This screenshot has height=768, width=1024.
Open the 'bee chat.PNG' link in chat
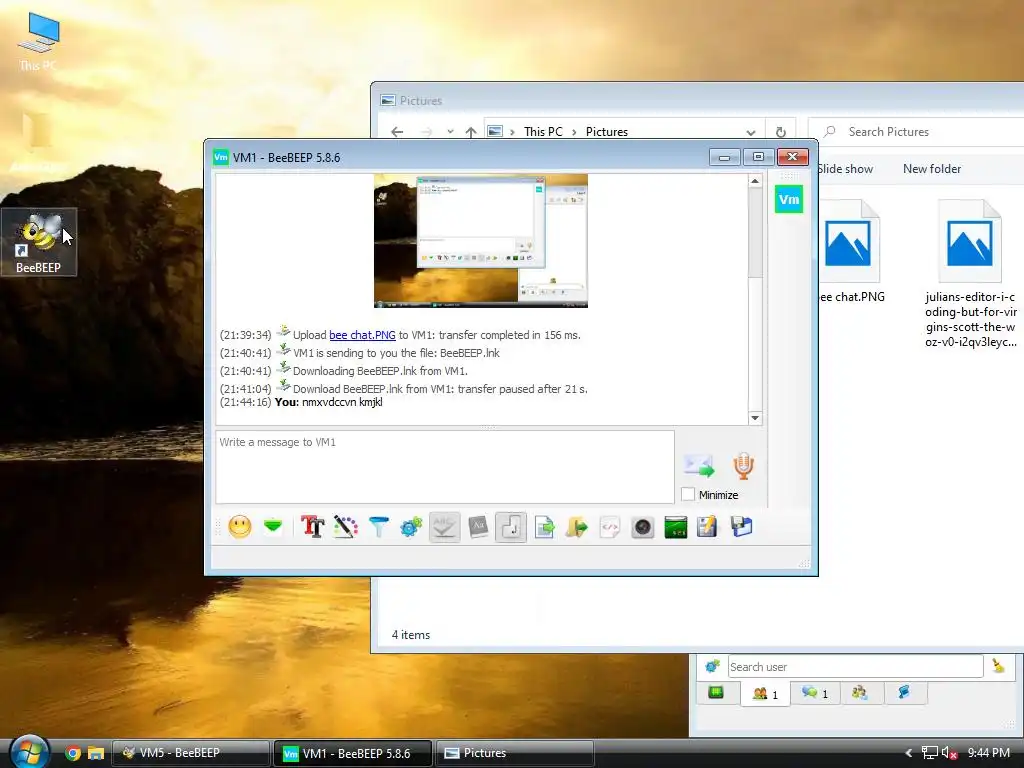362,335
